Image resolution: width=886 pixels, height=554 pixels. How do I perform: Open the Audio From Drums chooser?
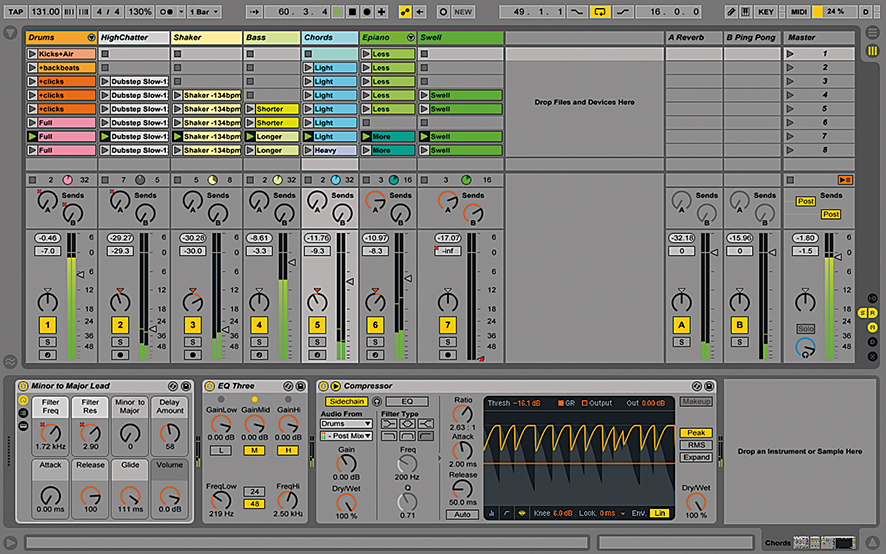[346, 423]
